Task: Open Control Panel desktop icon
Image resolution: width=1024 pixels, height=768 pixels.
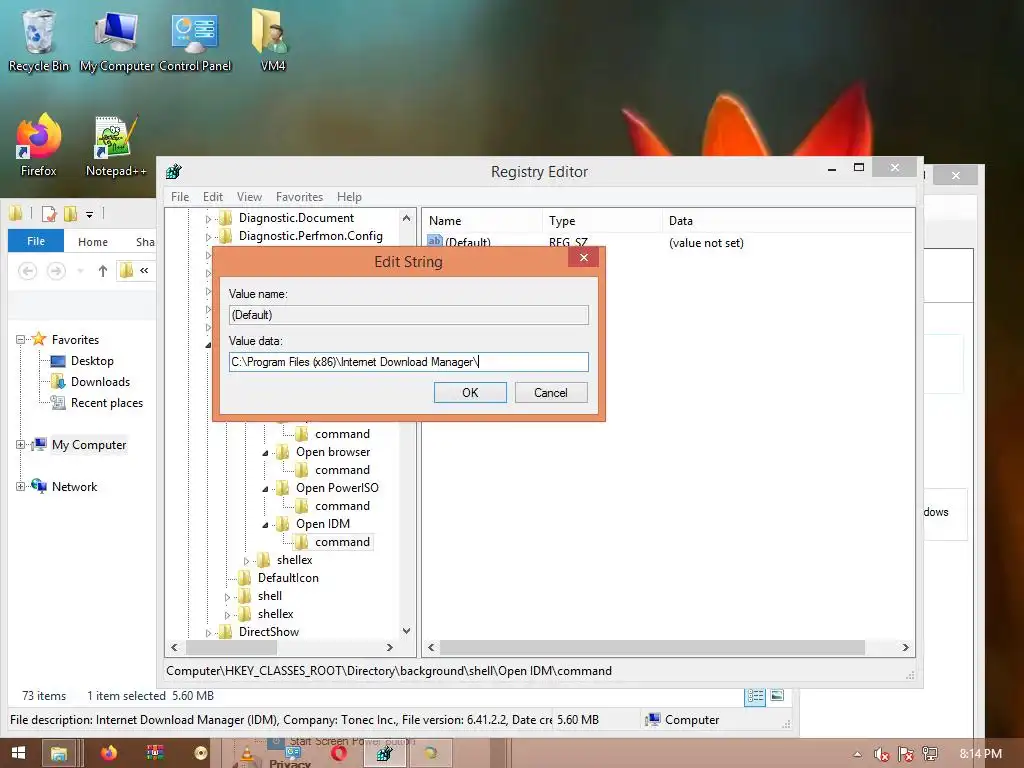Action: [195, 39]
